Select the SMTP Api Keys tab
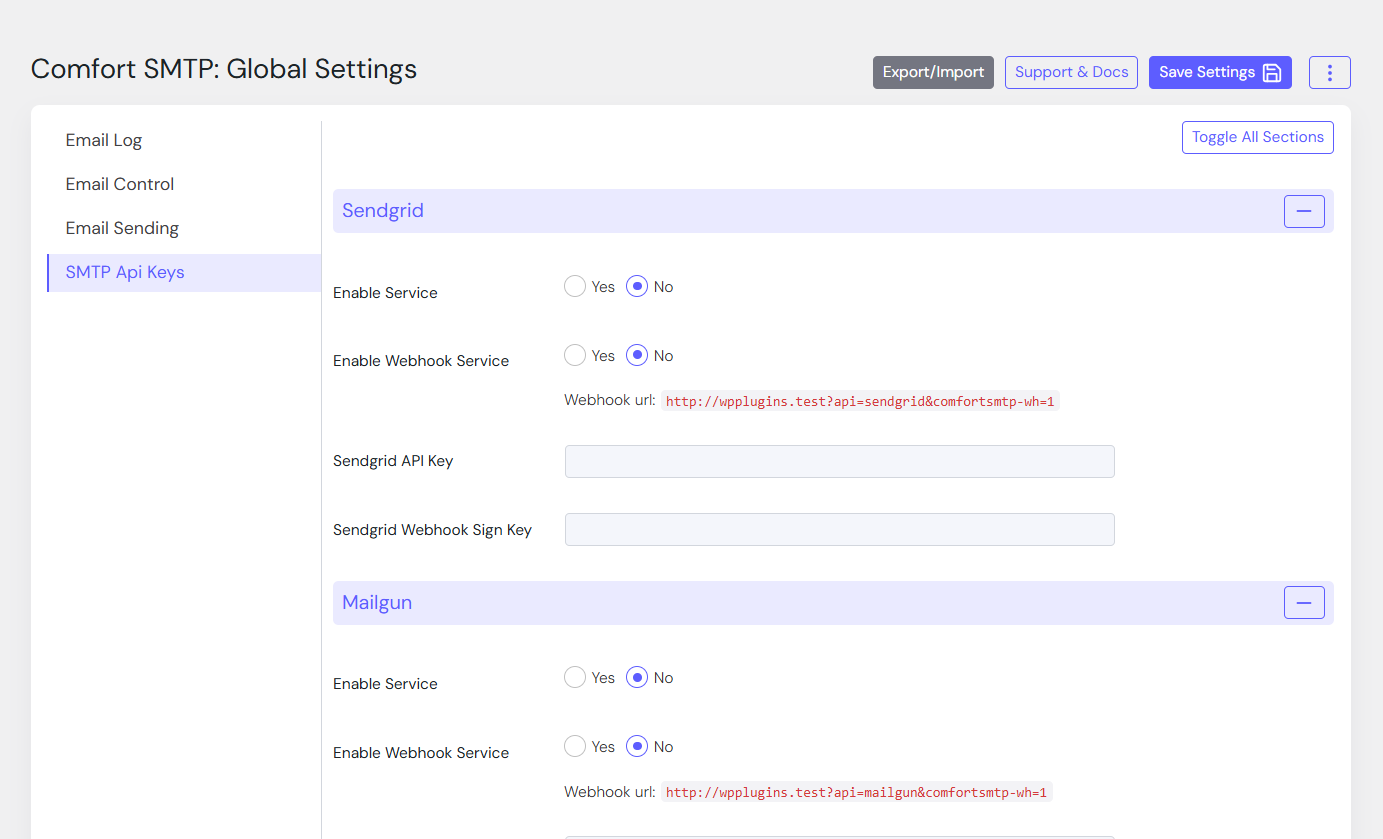This screenshot has height=839, width=1383. pyautogui.click(x=125, y=272)
